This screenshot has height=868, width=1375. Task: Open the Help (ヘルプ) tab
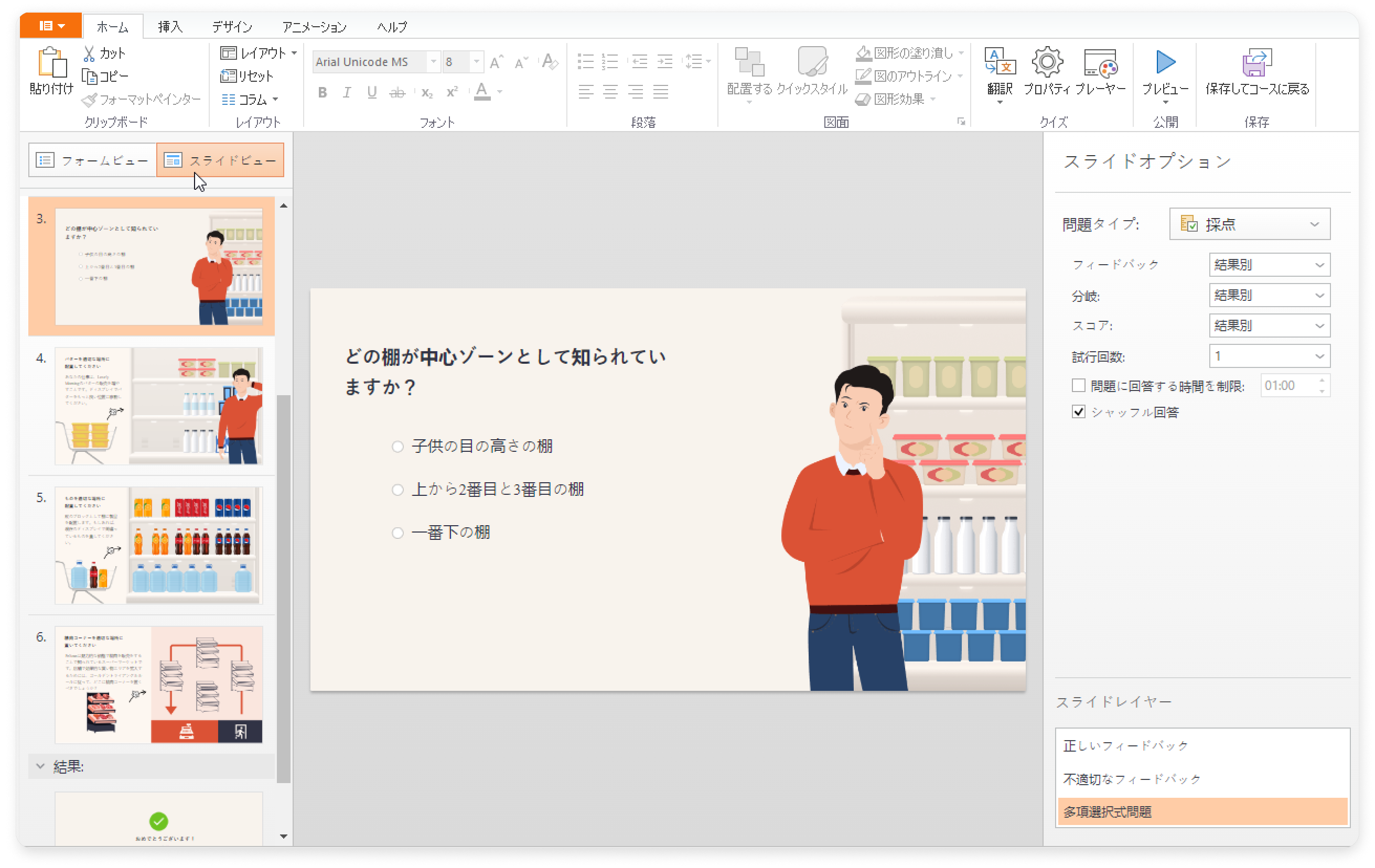click(x=392, y=27)
